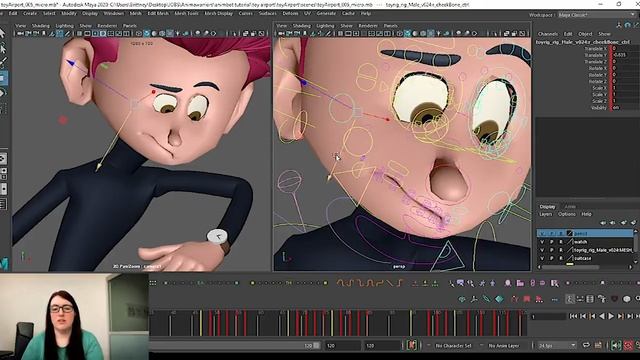This screenshot has height=360, width=640.
Task: Click Use All Lights in left viewport toolbar
Action: click(178, 33)
